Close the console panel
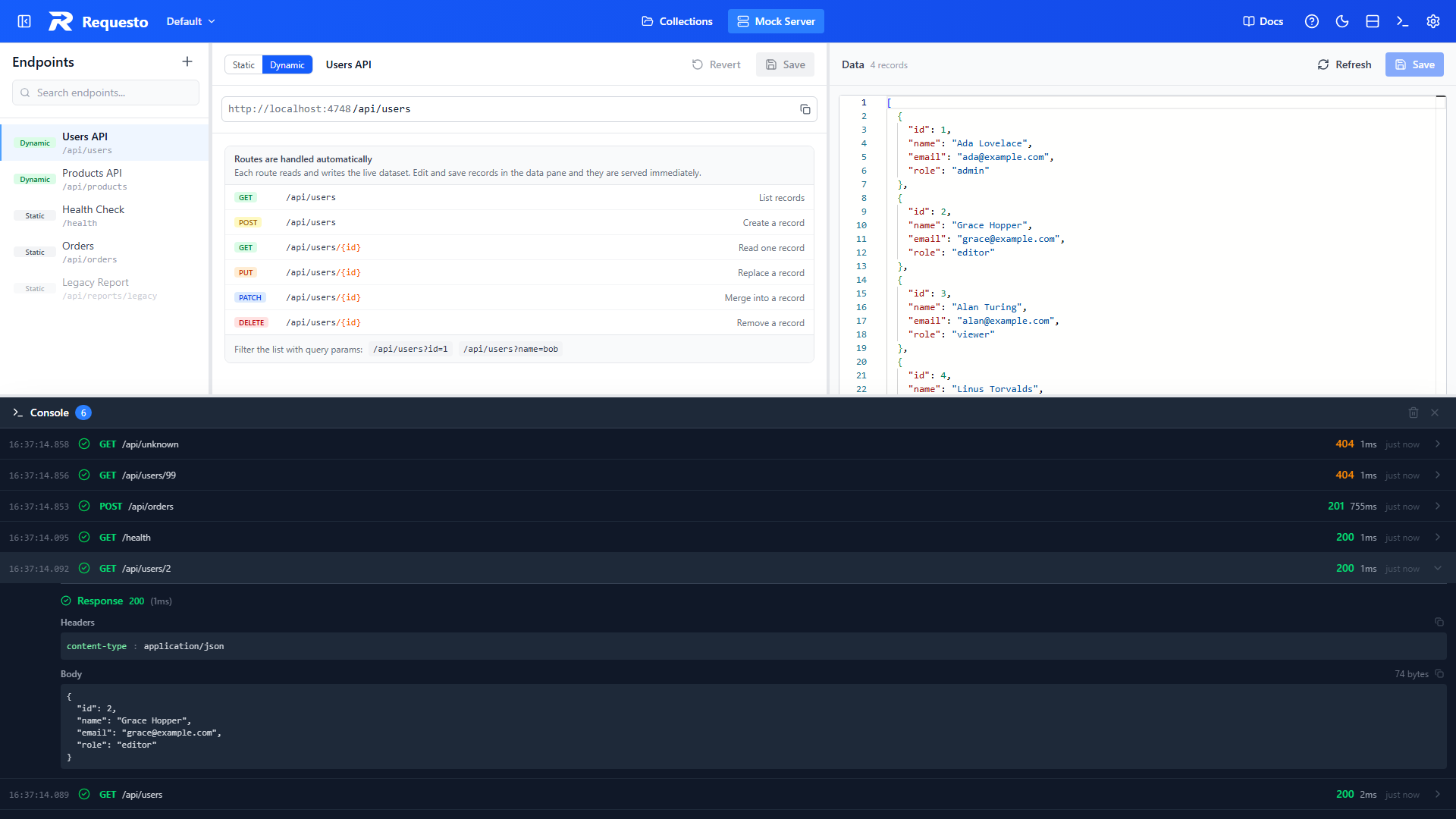Image resolution: width=1456 pixels, height=819 pixels. click(1435, 413)
